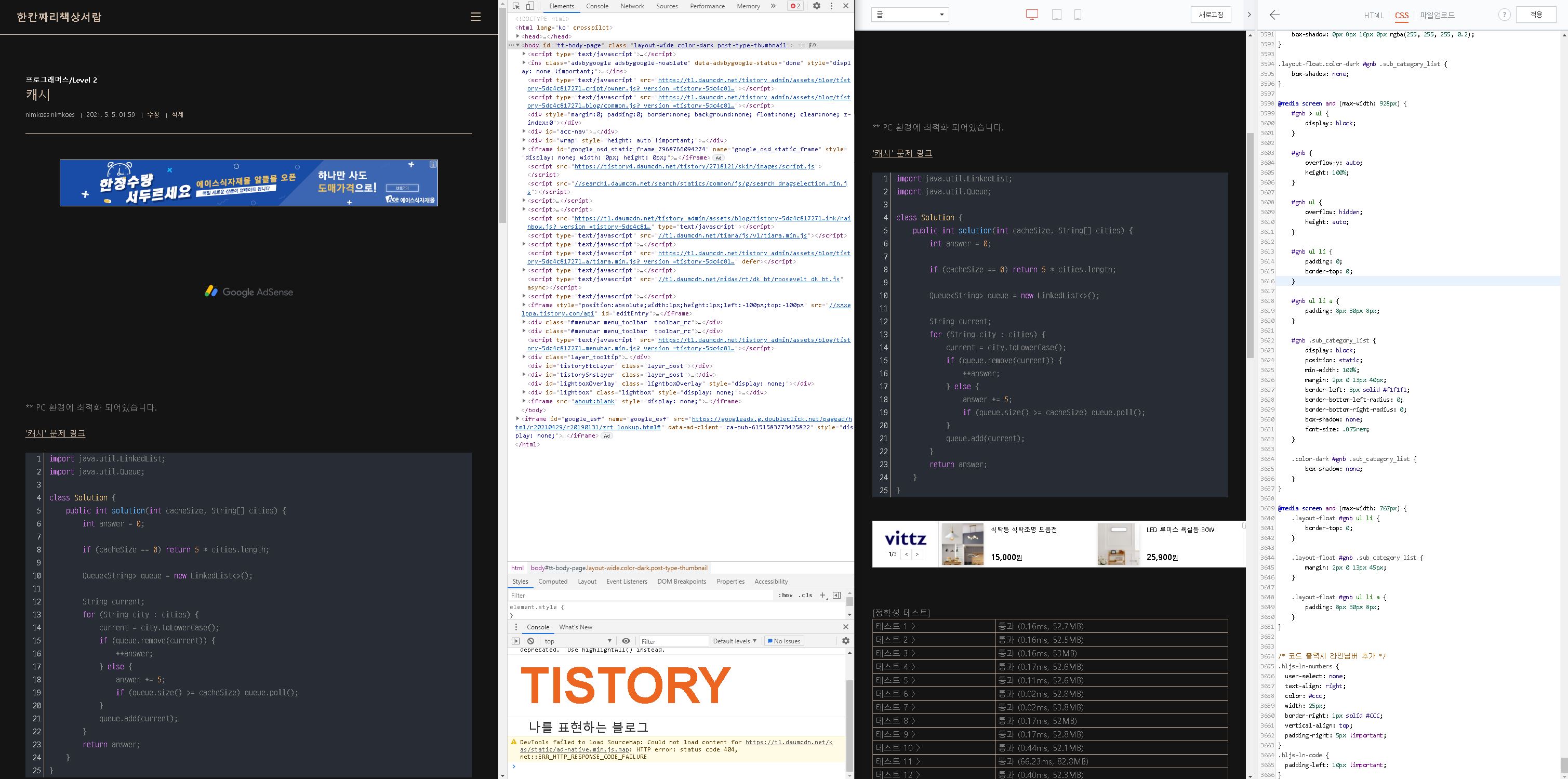Open the Accessibility tab
The height and width of the screenshot is (779, 1568).
pyautogui.click(x=770, y=581)
